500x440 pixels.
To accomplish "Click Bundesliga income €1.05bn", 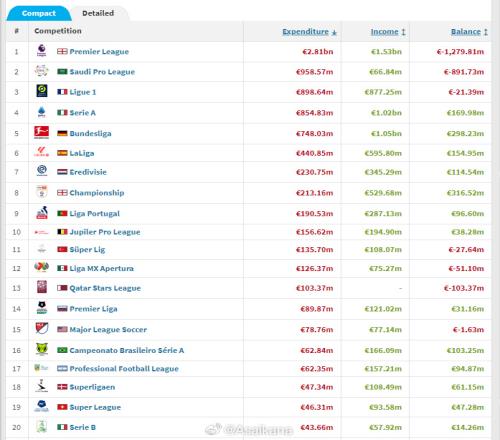I will click(x=386, y=134).
